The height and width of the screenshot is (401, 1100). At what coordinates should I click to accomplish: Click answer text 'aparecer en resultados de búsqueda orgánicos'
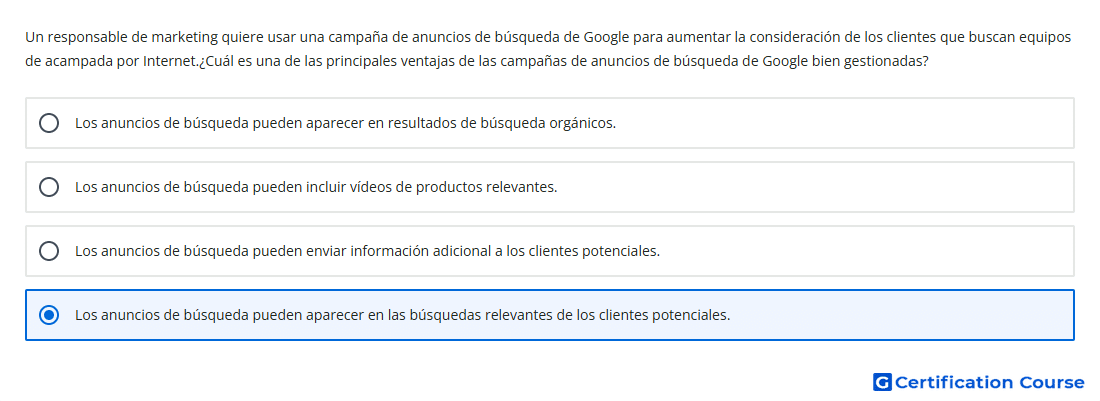[x=461, y=123]
